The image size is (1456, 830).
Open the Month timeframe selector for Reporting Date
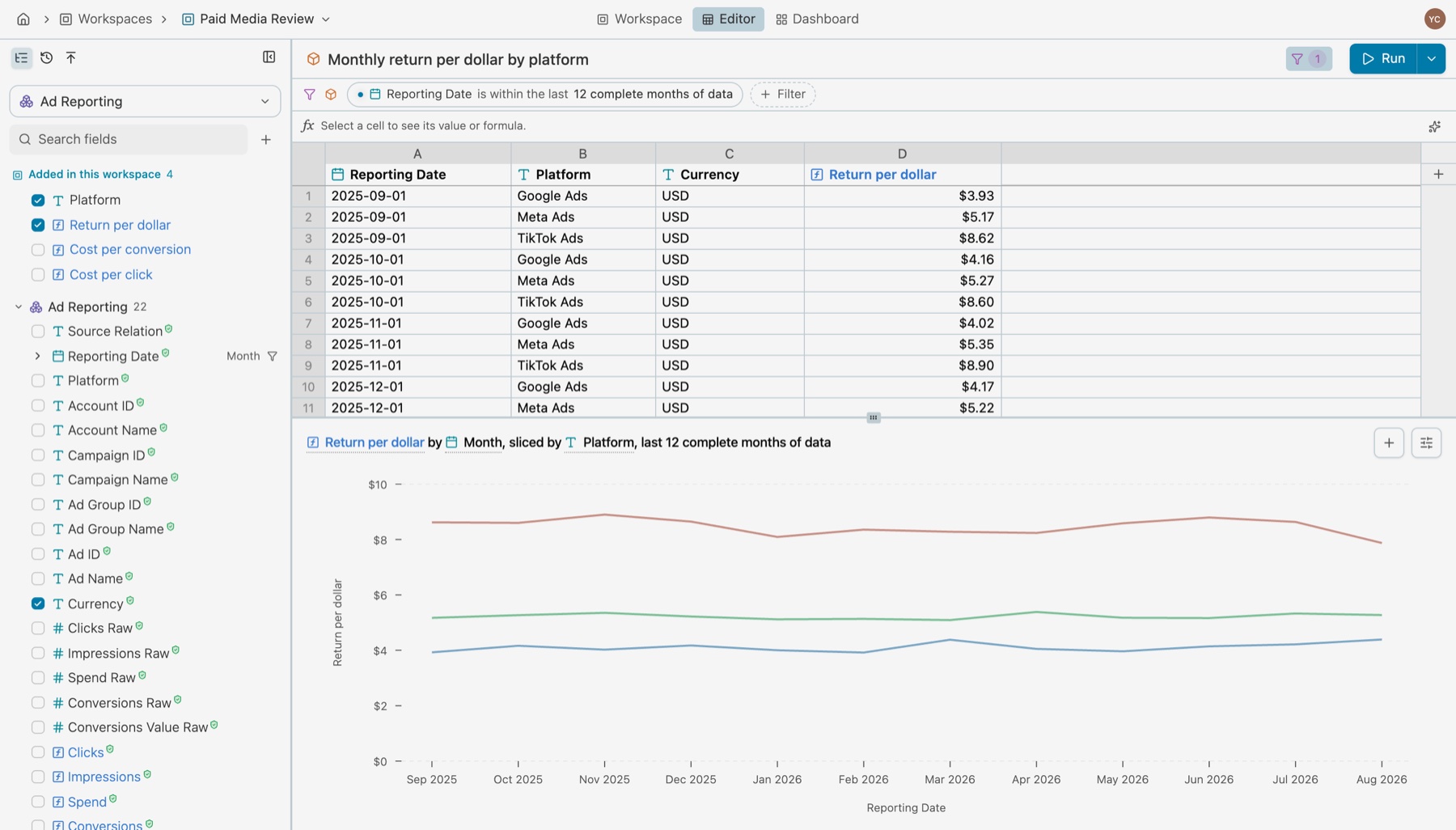point(243,356)
